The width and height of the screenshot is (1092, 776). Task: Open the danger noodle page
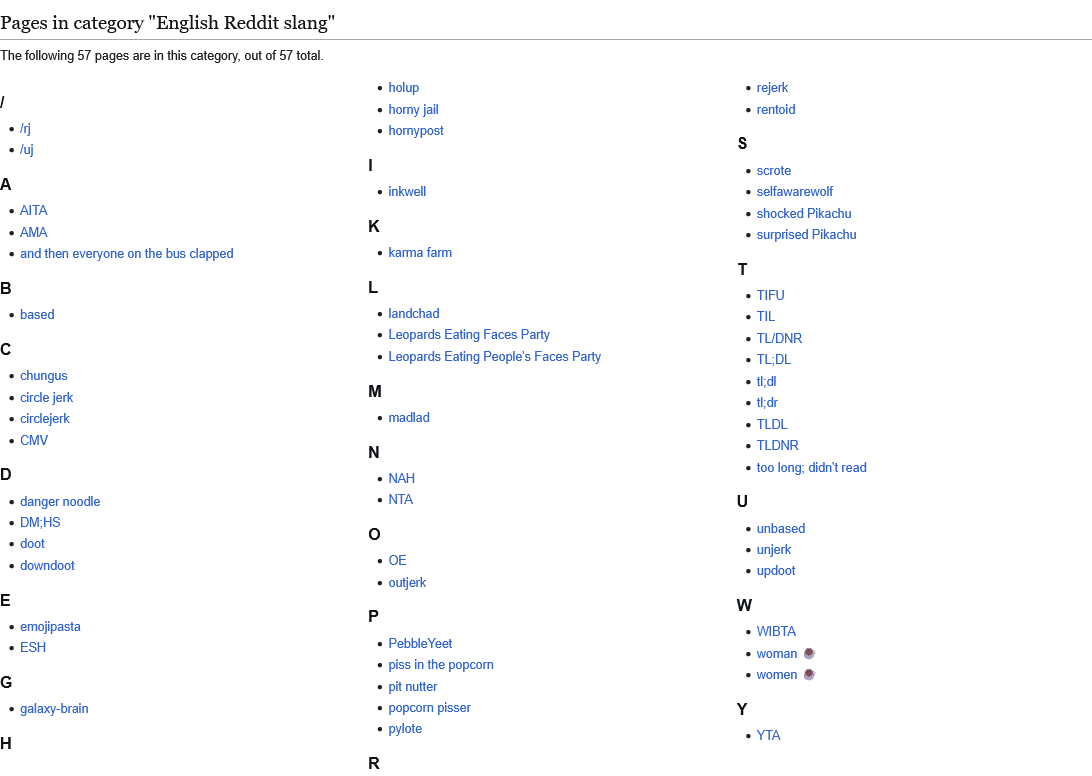(x=60, y=502)
